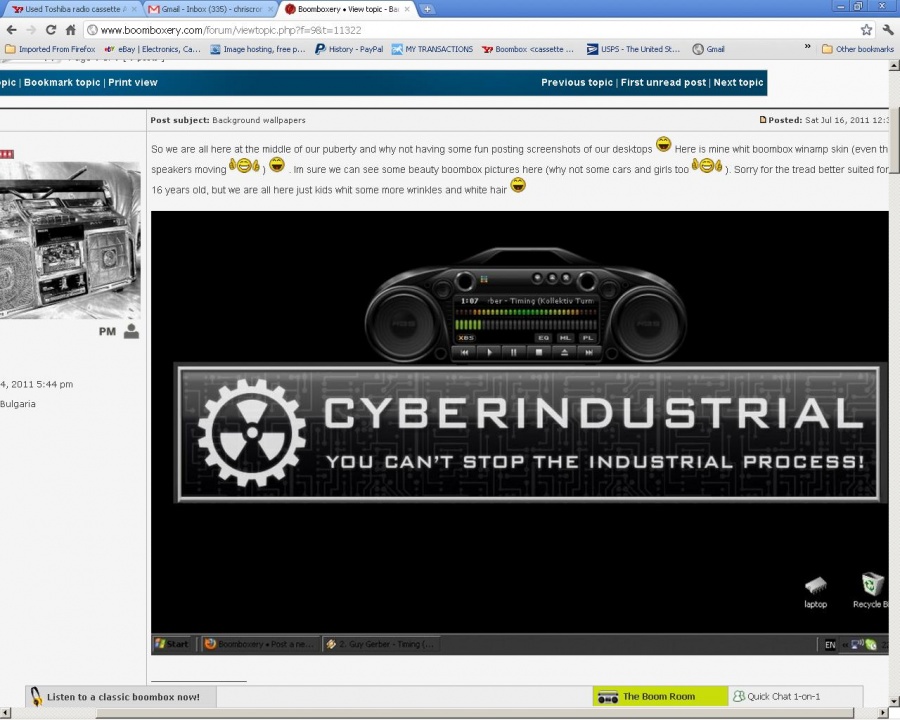
Task: Open the bookmarks overflow chevron
Action: (x=807, y=48)
